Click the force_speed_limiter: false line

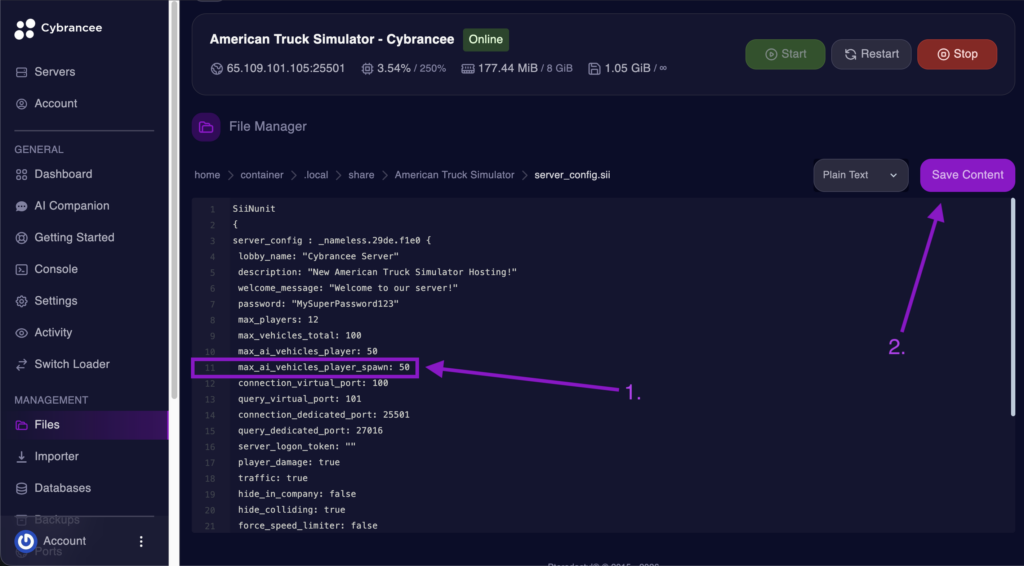(307, 526)
